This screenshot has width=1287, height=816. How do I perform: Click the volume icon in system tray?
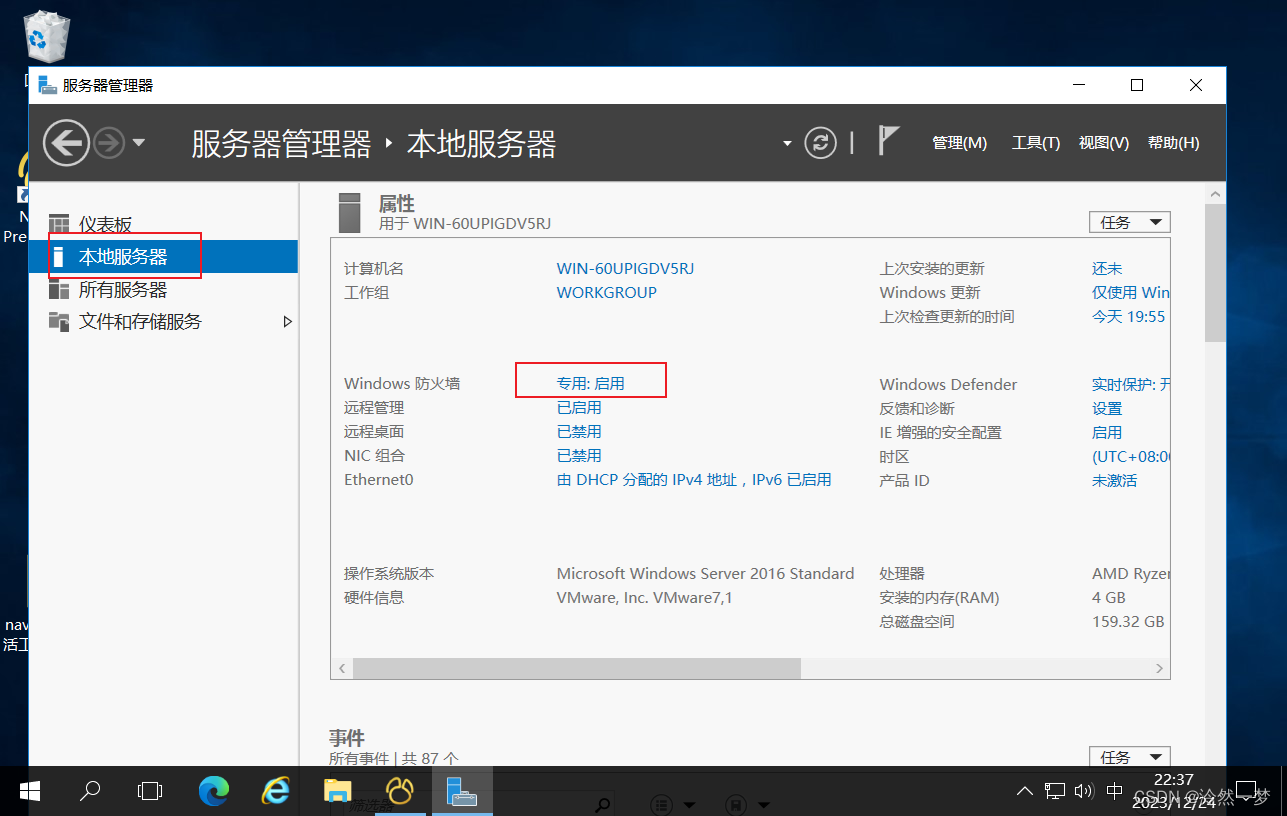(1084, 790)
